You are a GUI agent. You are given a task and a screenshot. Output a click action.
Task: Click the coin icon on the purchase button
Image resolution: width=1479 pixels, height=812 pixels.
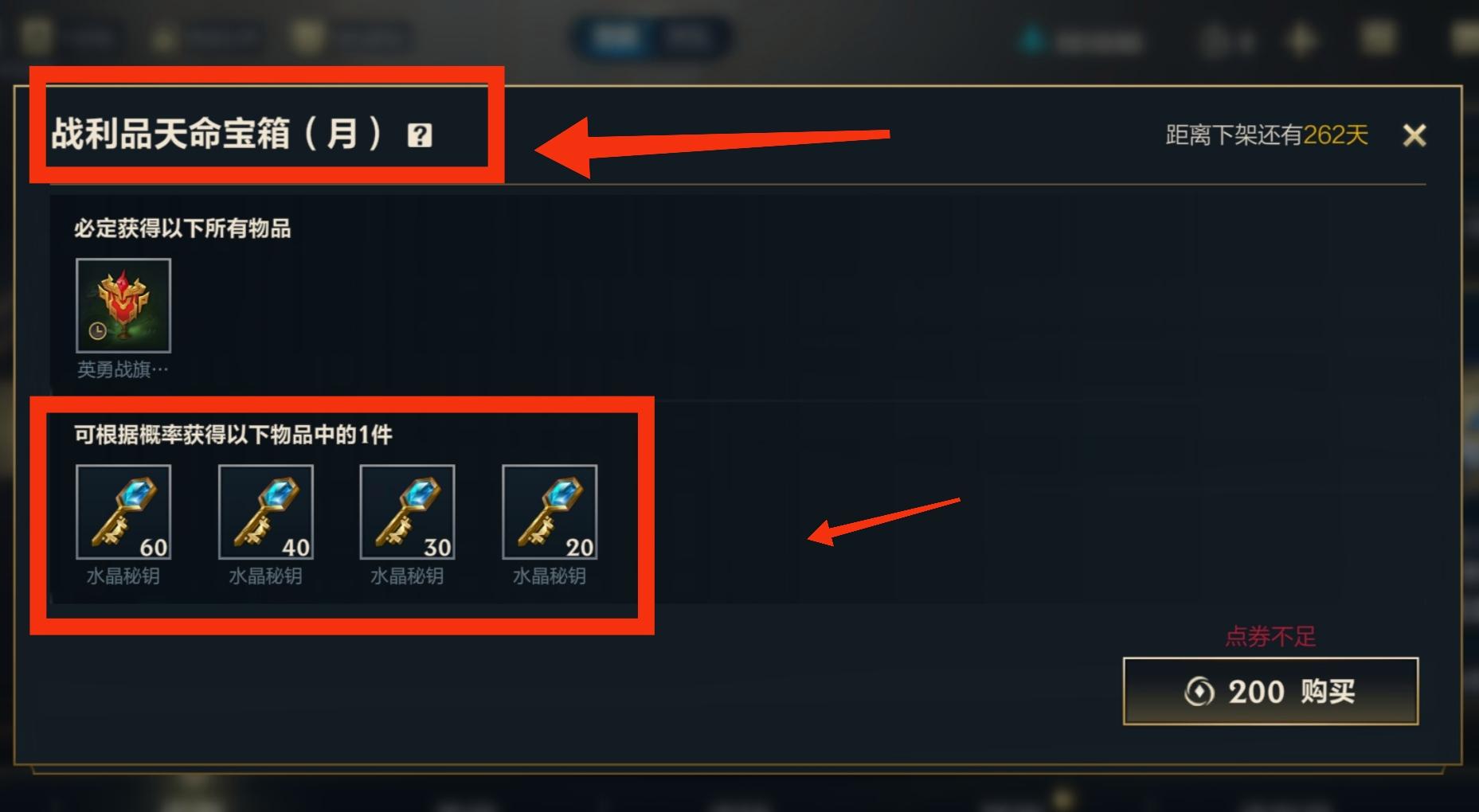[x=1199, y=692]
